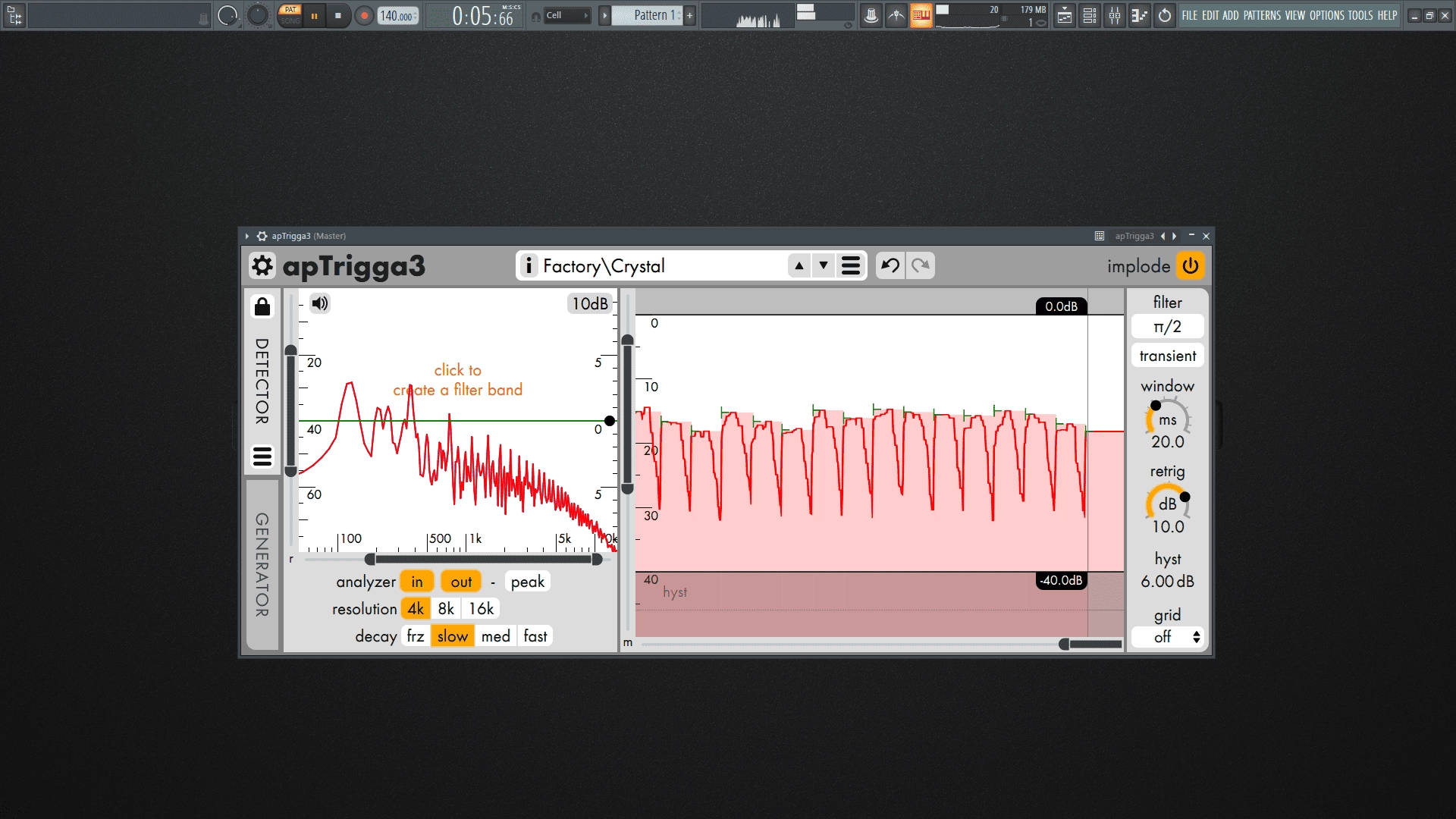Viewport: 1456px width, 819px height.
Task: Switch to the DETECTOR tab
Action: [262, 381]
